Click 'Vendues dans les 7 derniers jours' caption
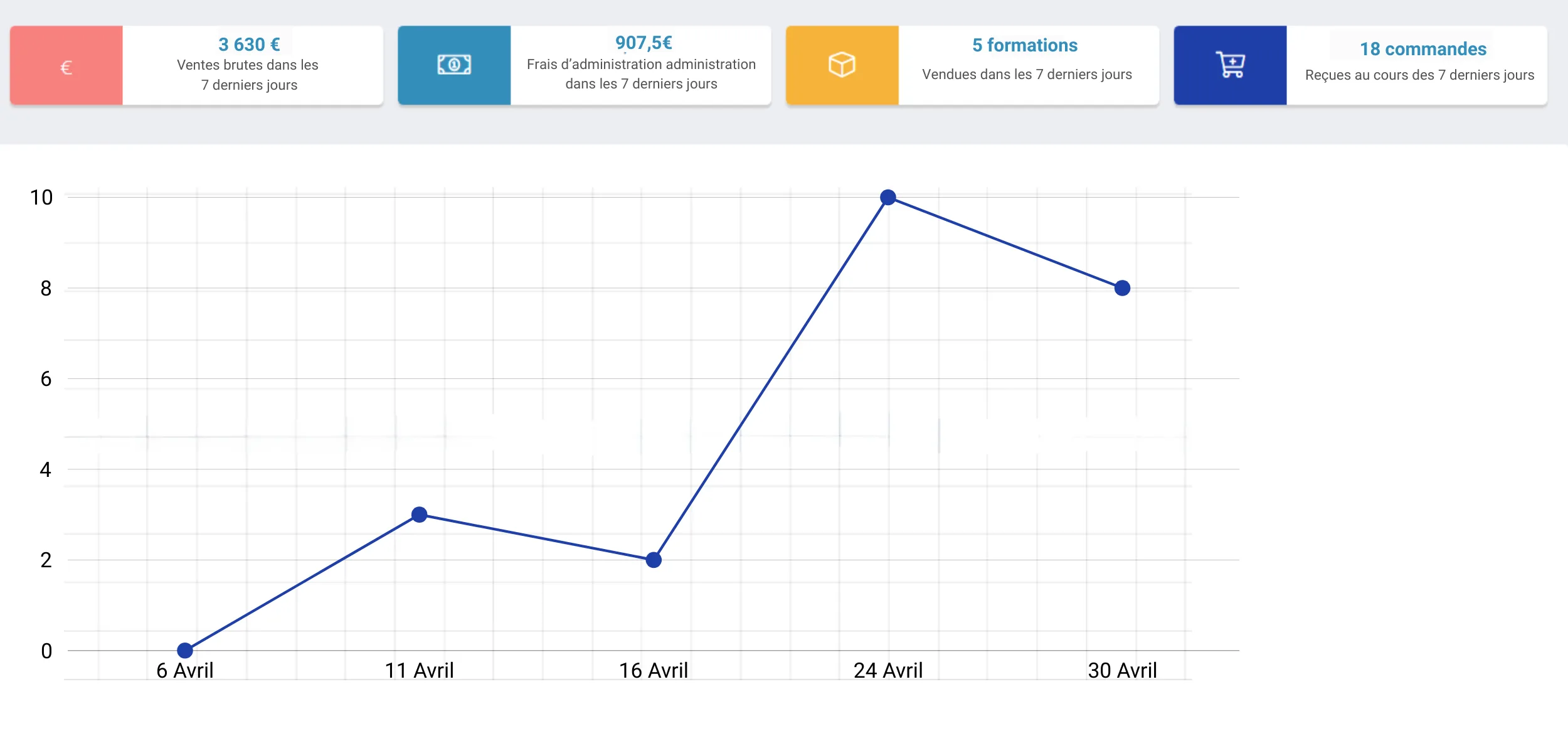 coord(1027,74)
